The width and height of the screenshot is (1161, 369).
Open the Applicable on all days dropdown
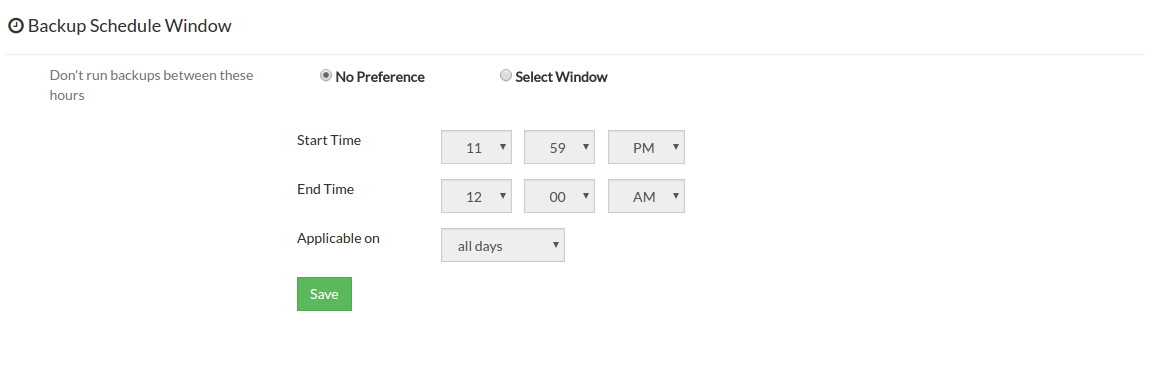point(503,245)
